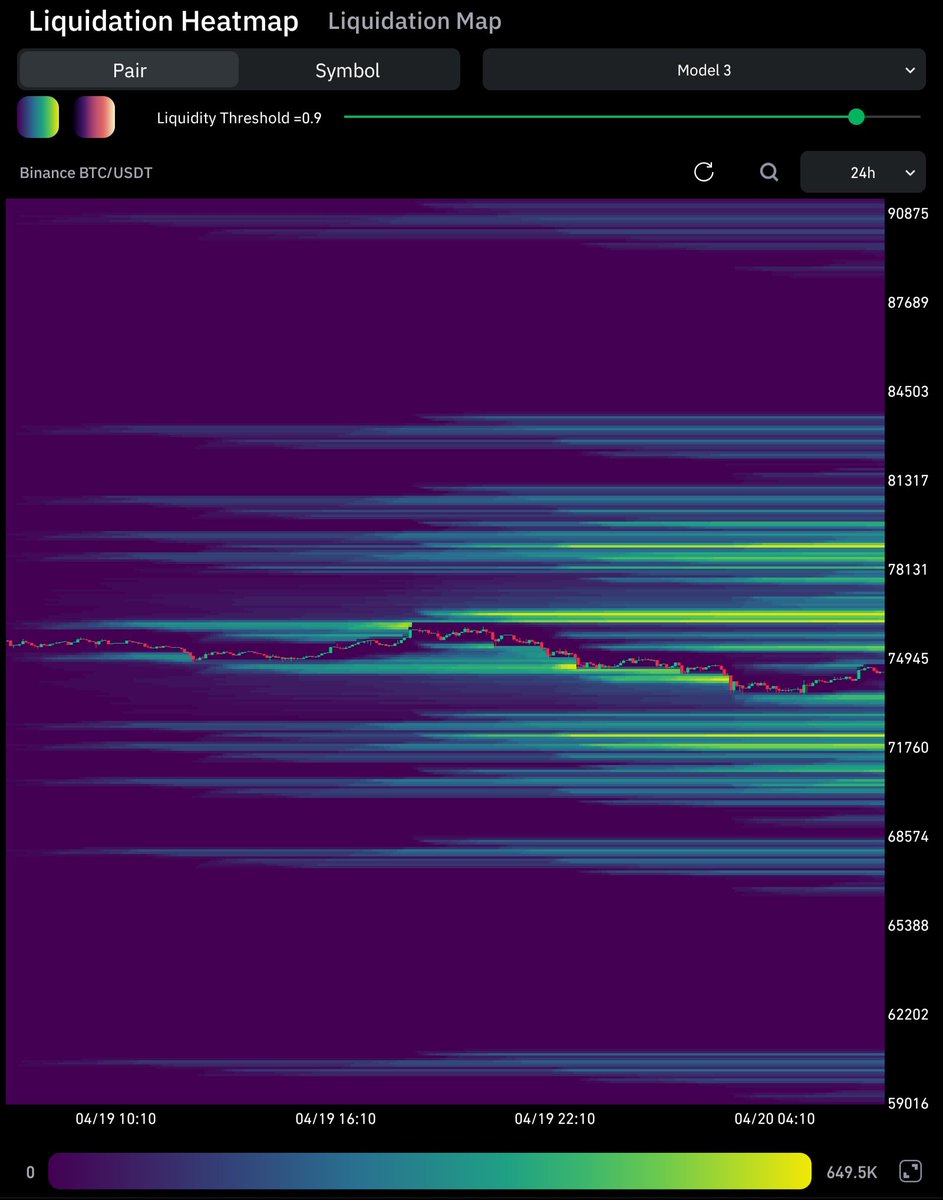Select the green-blue viridis color scheme
This screenshot has height=1200, width=943.
[38, 117]
